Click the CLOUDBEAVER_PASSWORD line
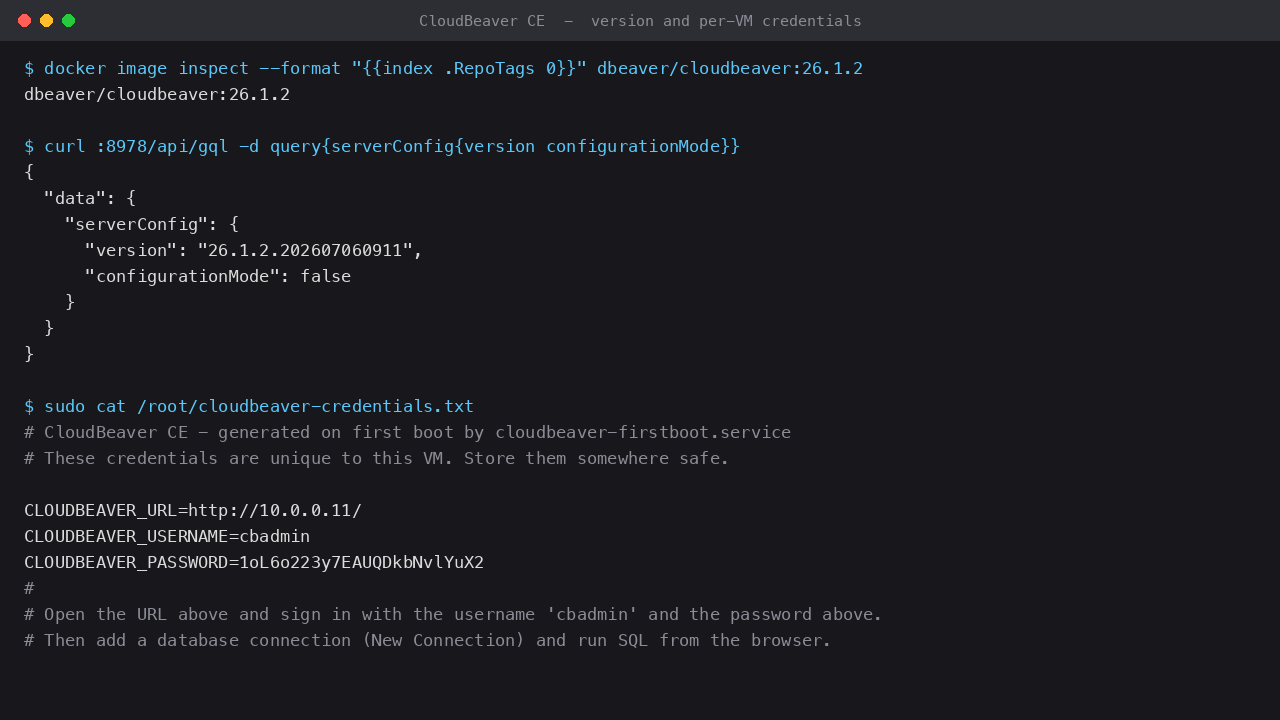 (254, 562)
